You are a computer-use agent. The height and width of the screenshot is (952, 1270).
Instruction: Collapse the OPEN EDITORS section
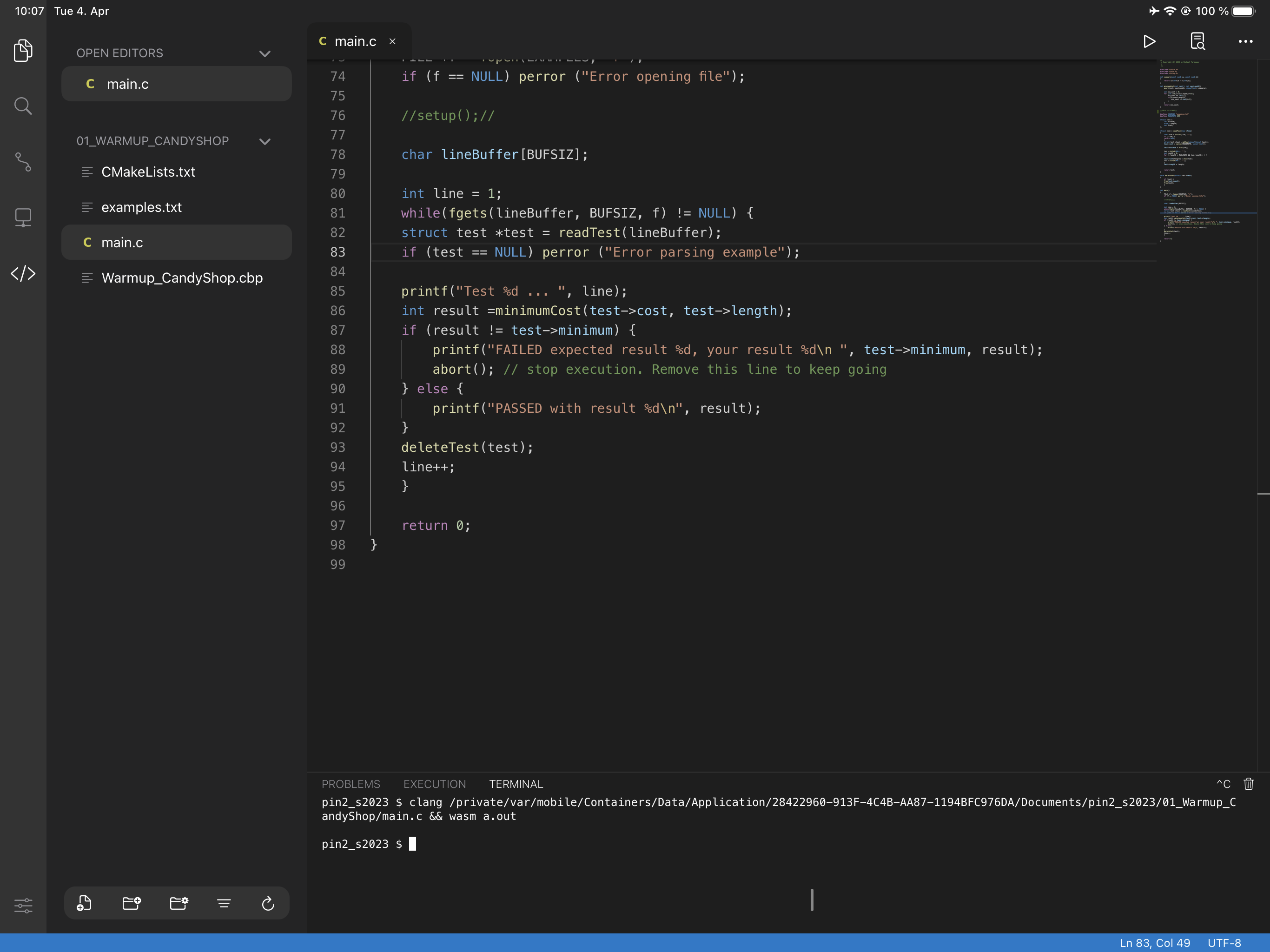(264, 53)
